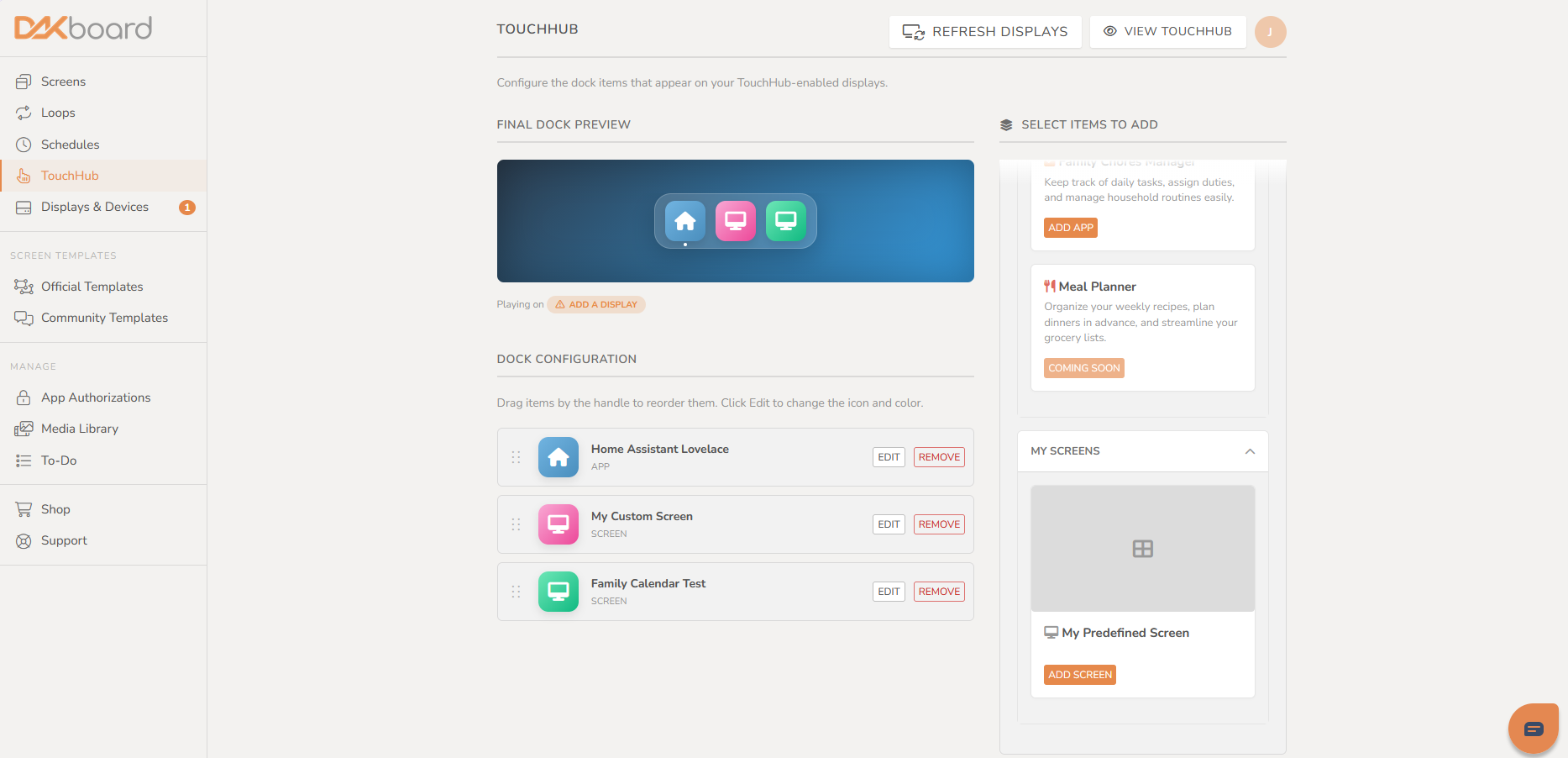
Task: Edit My Custom Screen dock item
Action: (x=889, y=524)
